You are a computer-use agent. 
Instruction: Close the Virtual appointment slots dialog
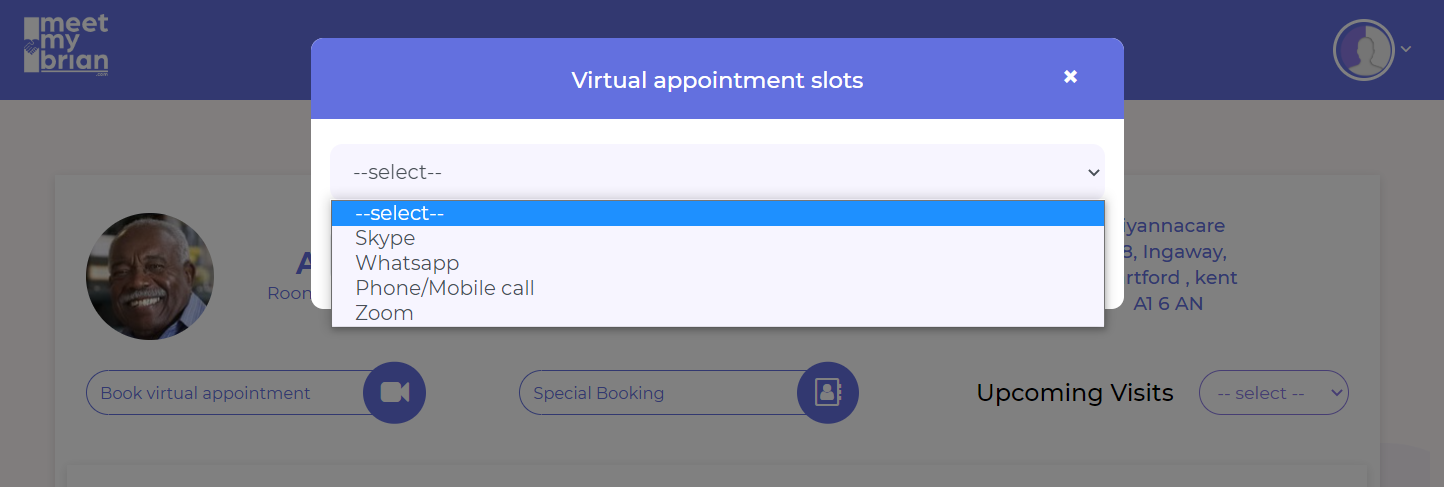coord(1070,77)
